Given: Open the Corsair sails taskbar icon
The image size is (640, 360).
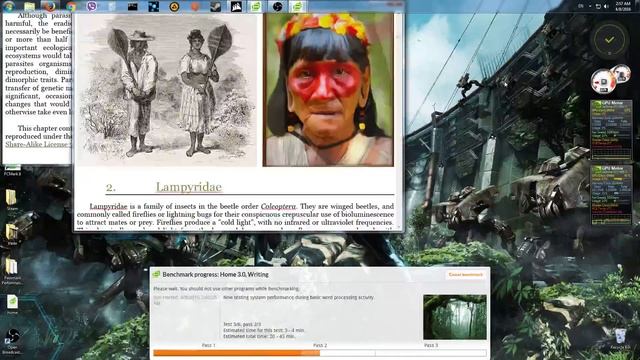Looking at the screenshot, I should coord(236,7).
